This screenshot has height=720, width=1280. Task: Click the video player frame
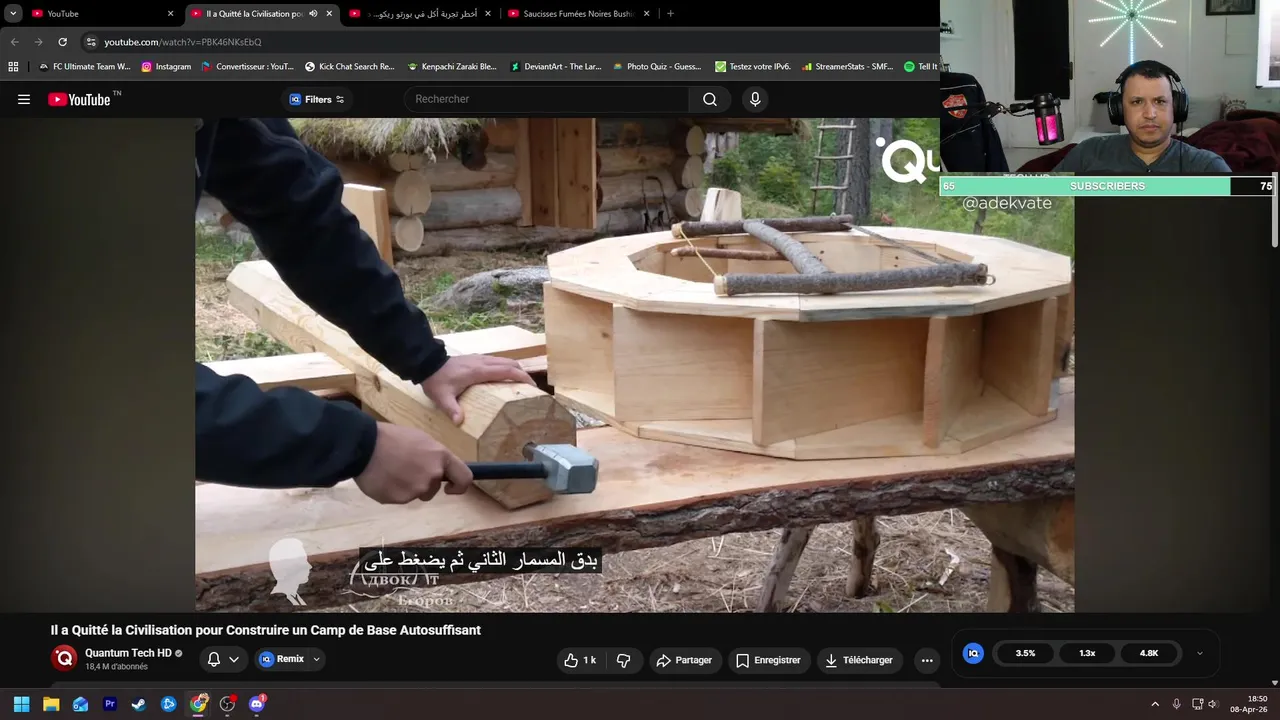click(x=634, y=365)
